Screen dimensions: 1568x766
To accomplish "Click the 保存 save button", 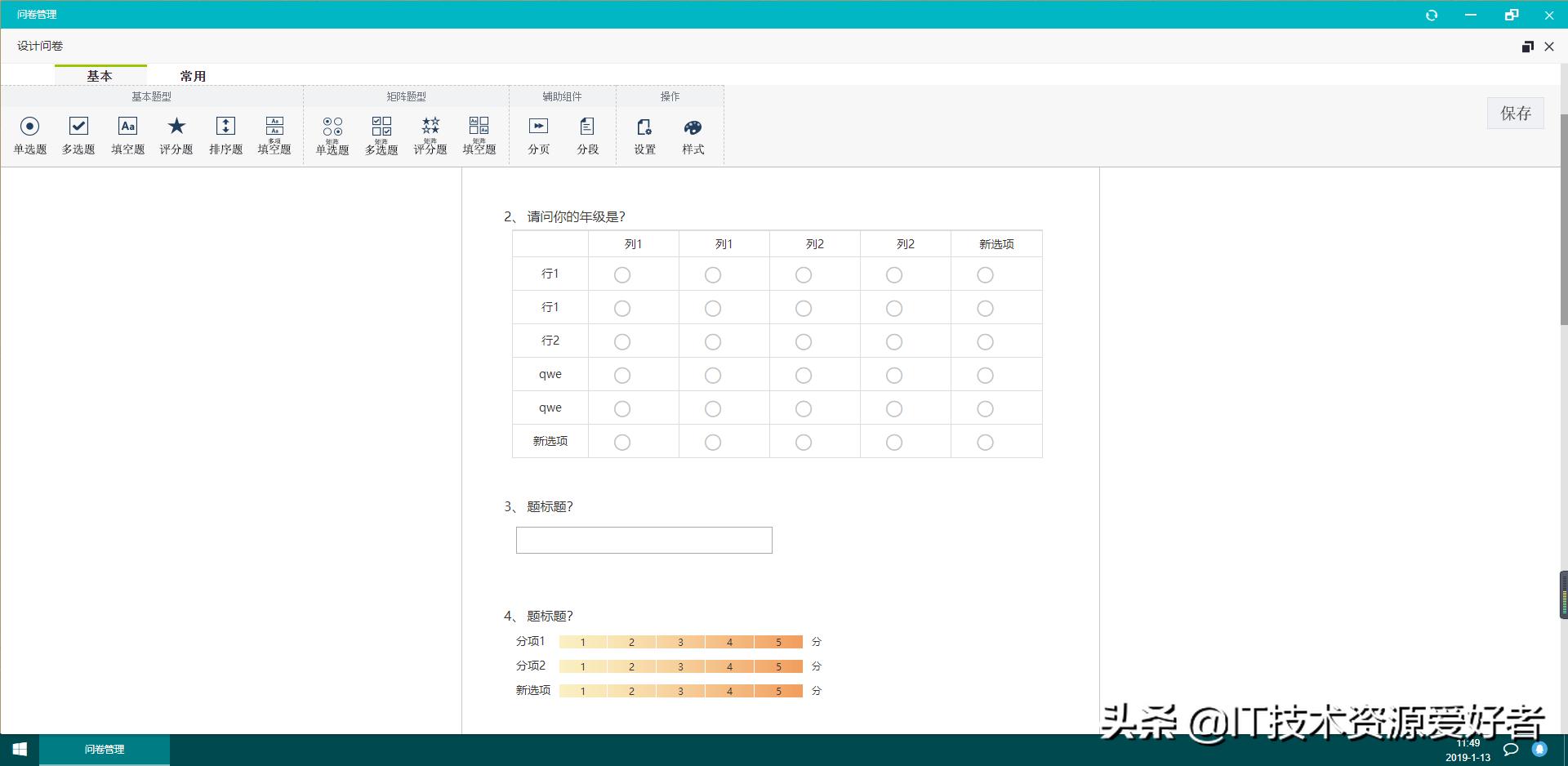I will click(x=1515, y=114).
